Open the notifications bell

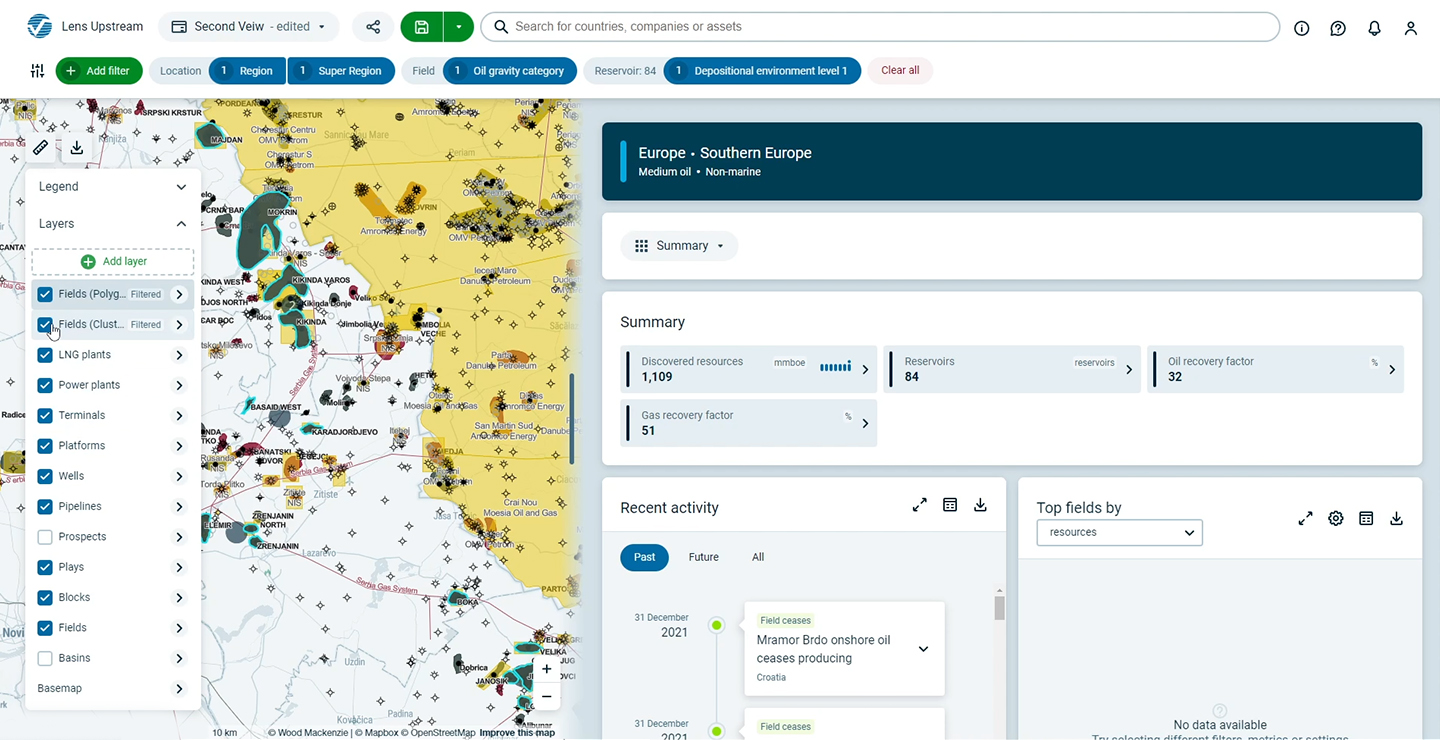pos(1375,28)
